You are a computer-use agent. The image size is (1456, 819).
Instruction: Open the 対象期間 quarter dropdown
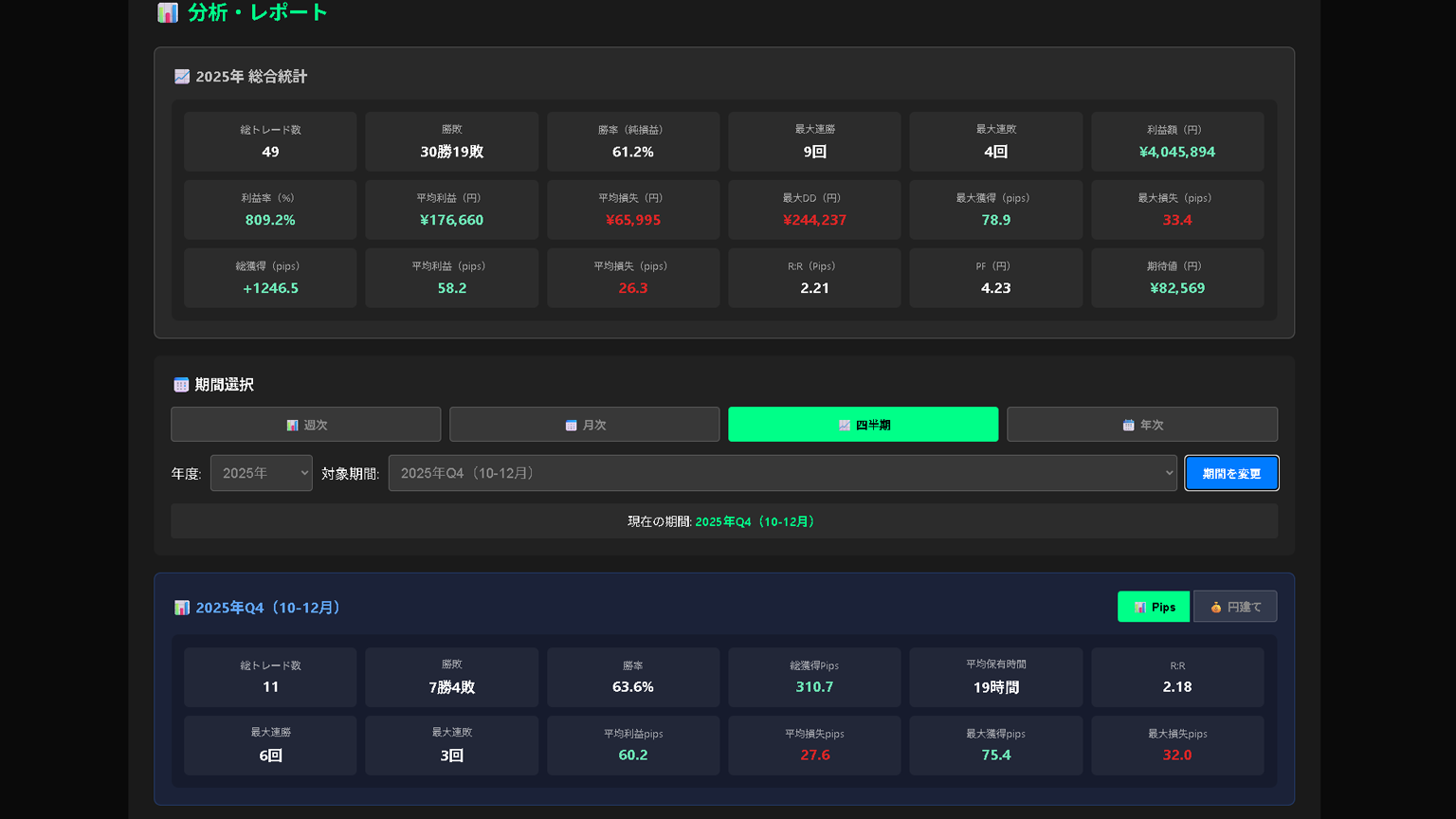[782, 473]
